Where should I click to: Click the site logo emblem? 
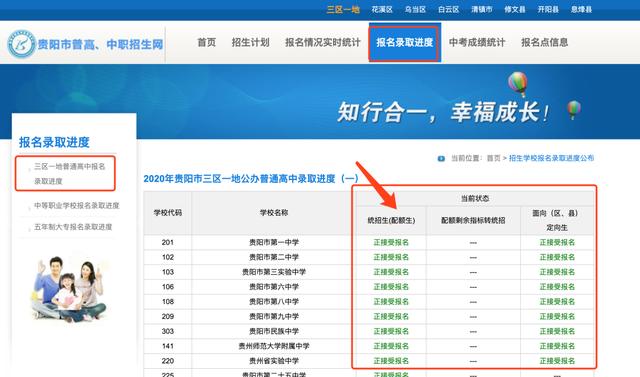point(21,43)
